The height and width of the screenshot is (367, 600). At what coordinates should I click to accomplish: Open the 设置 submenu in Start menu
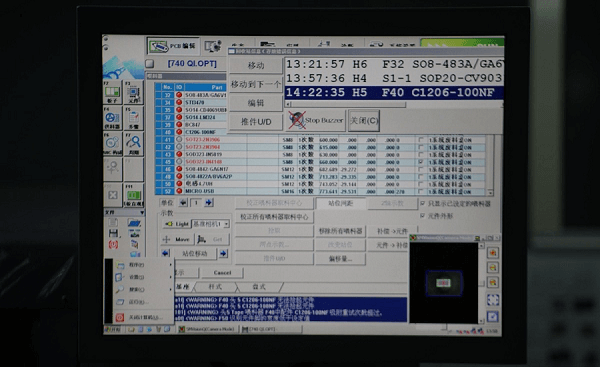[143, 277]
